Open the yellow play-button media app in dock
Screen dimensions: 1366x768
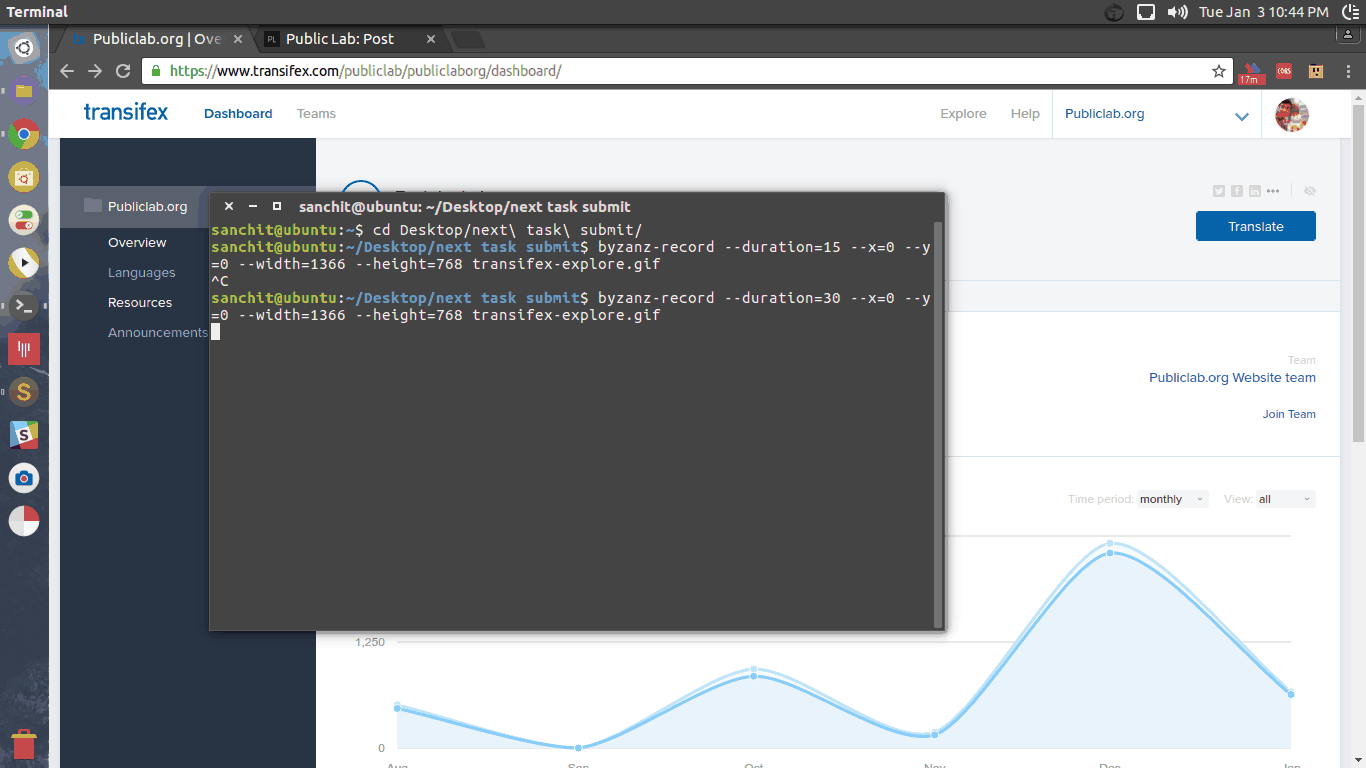[24, 263]
